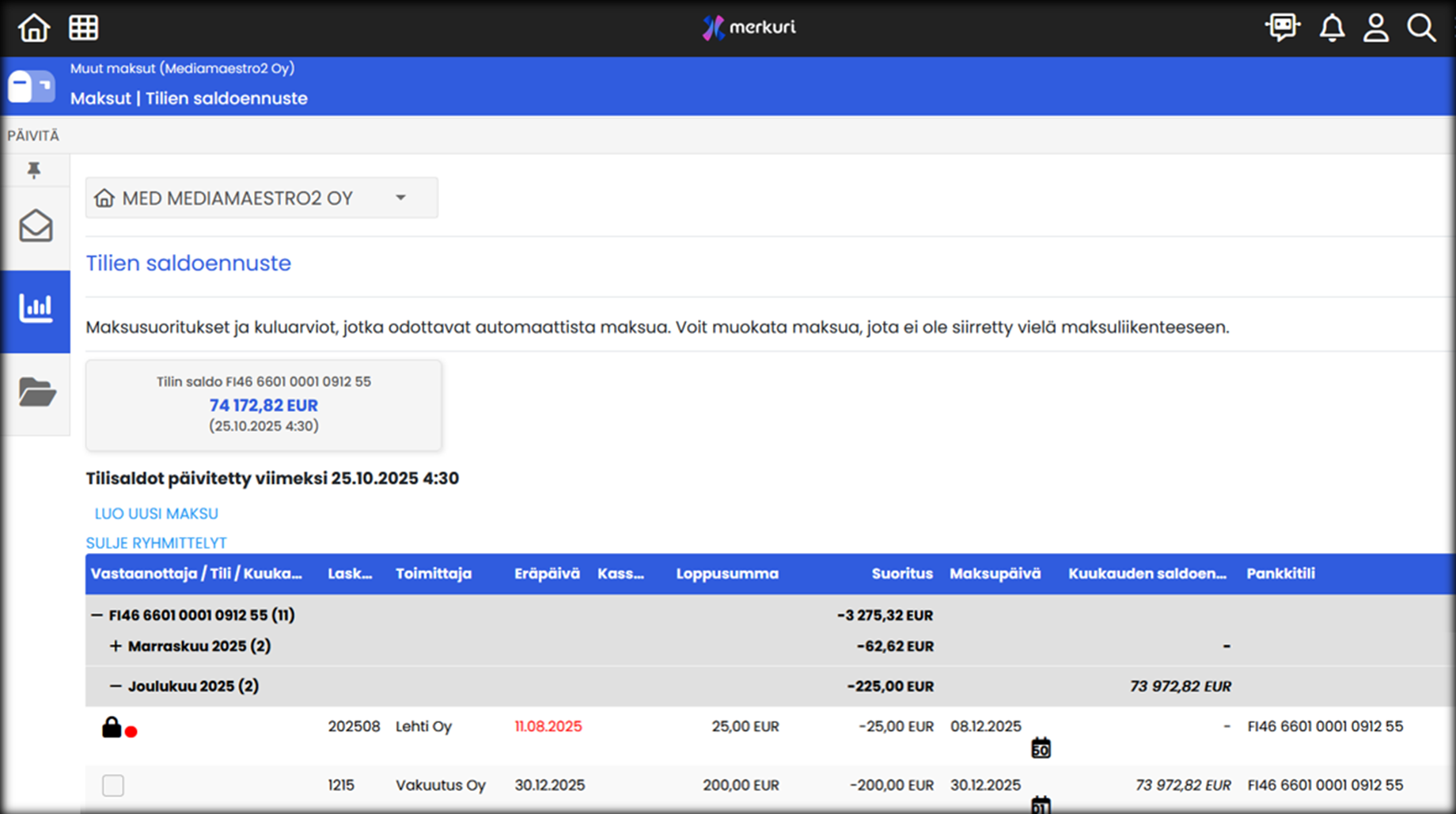
Task: Open the chat assistant icon
Action: [1282, 28]
